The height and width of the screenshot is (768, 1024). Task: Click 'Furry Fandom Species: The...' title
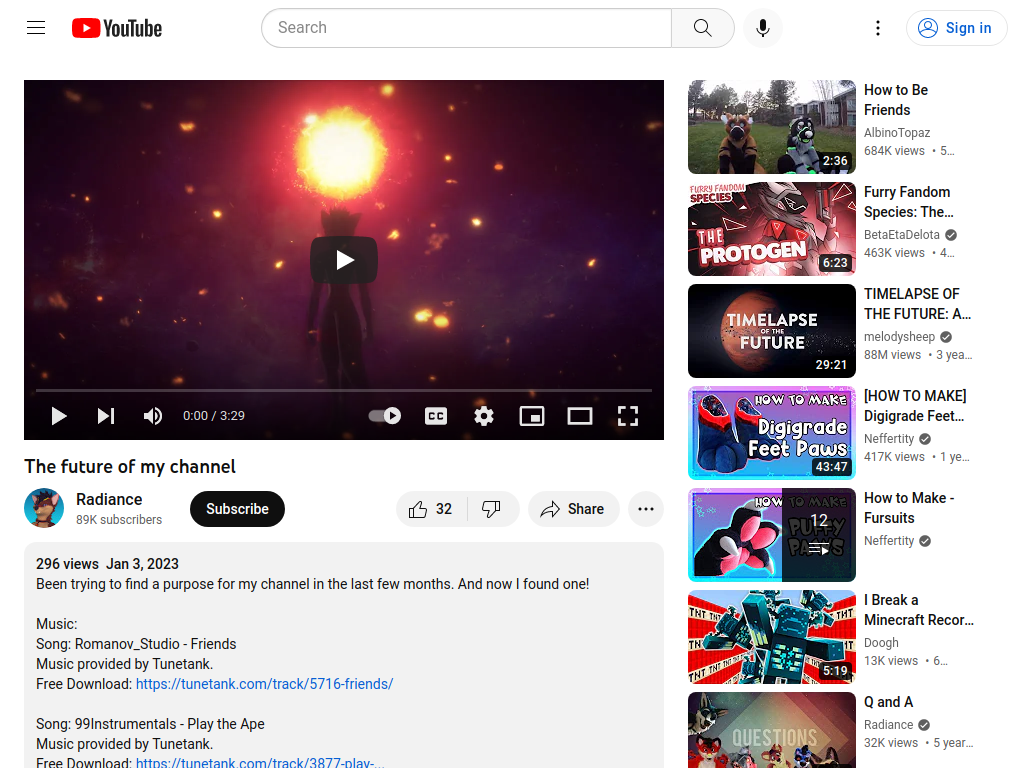tap(908, 202)
